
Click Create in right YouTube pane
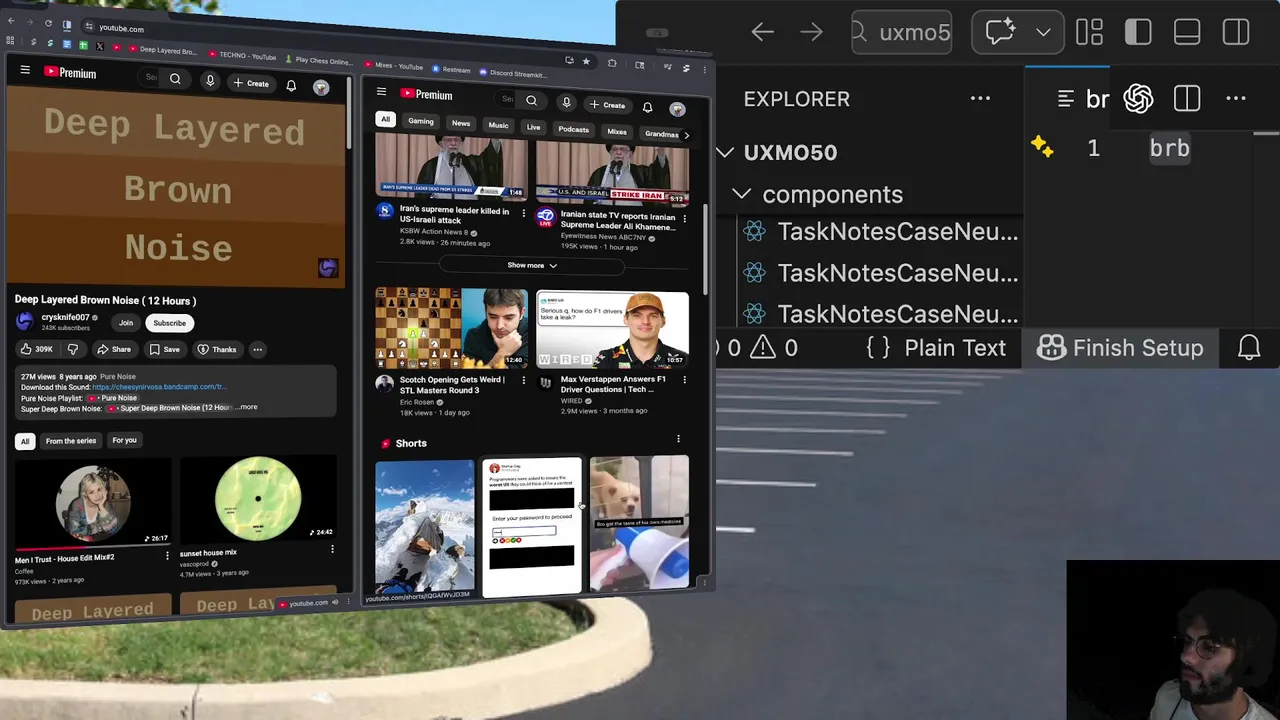click(608, 105)
